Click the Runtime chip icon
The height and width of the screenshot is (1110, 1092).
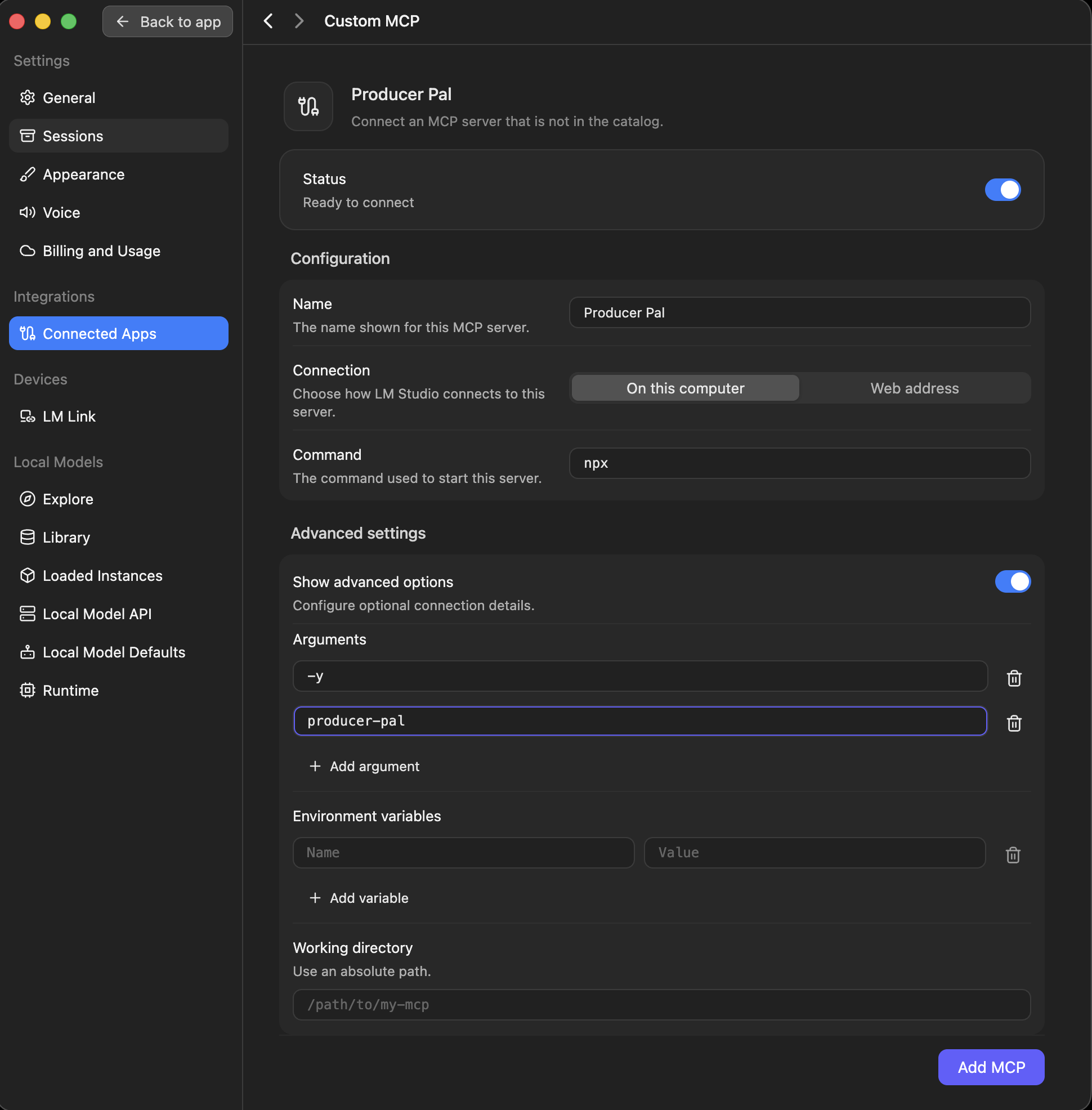click(x=28, y=691)
